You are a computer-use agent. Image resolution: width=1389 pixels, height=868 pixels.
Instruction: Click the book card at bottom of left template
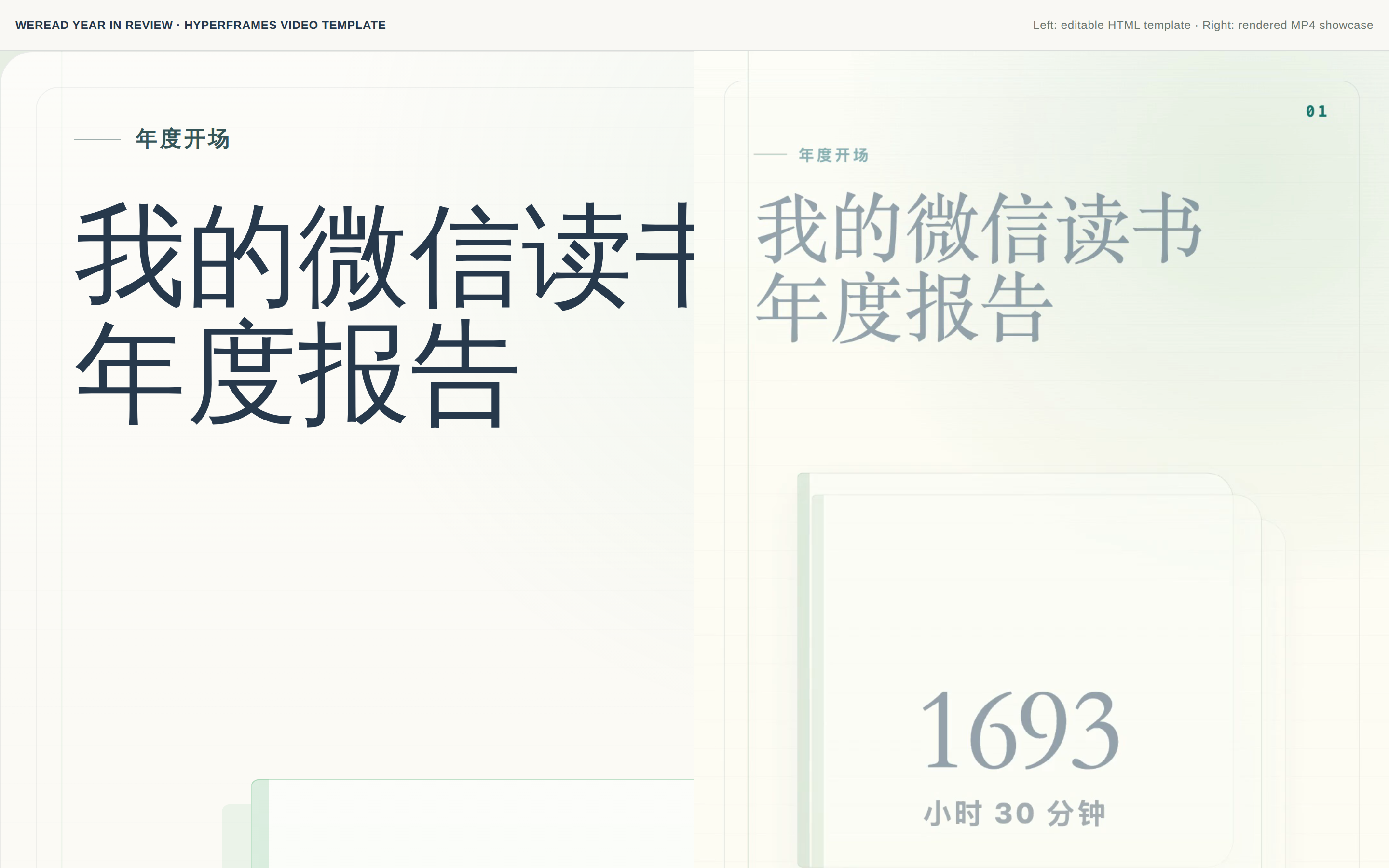tap(472, 823)
